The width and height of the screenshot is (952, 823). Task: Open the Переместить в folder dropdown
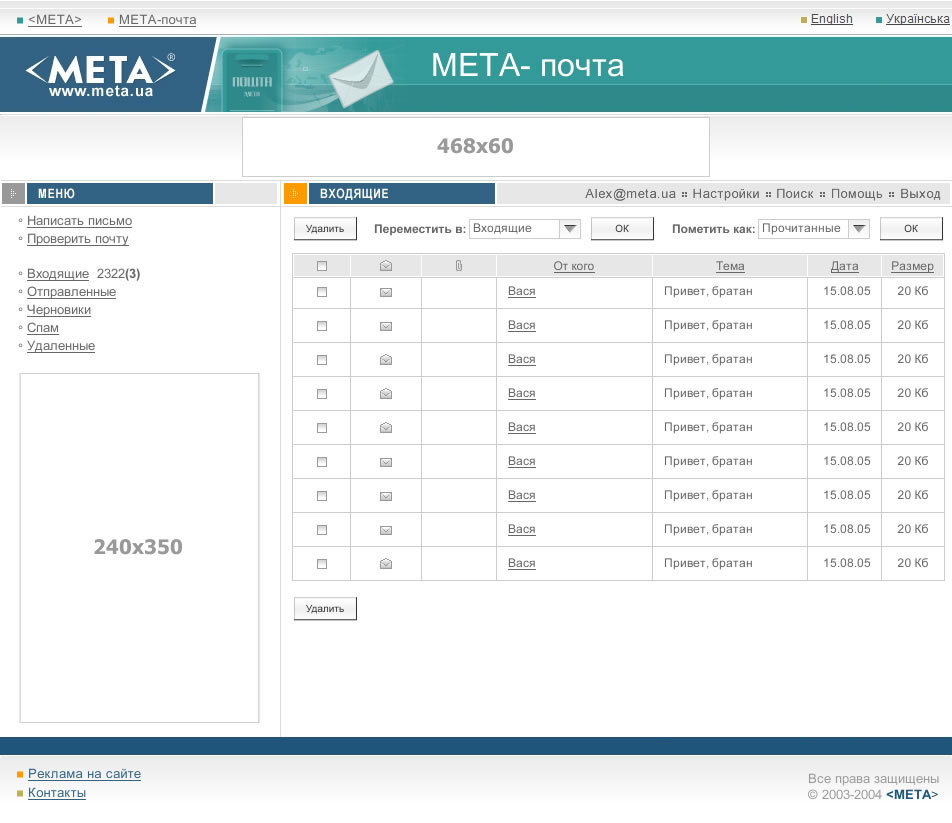525,229
